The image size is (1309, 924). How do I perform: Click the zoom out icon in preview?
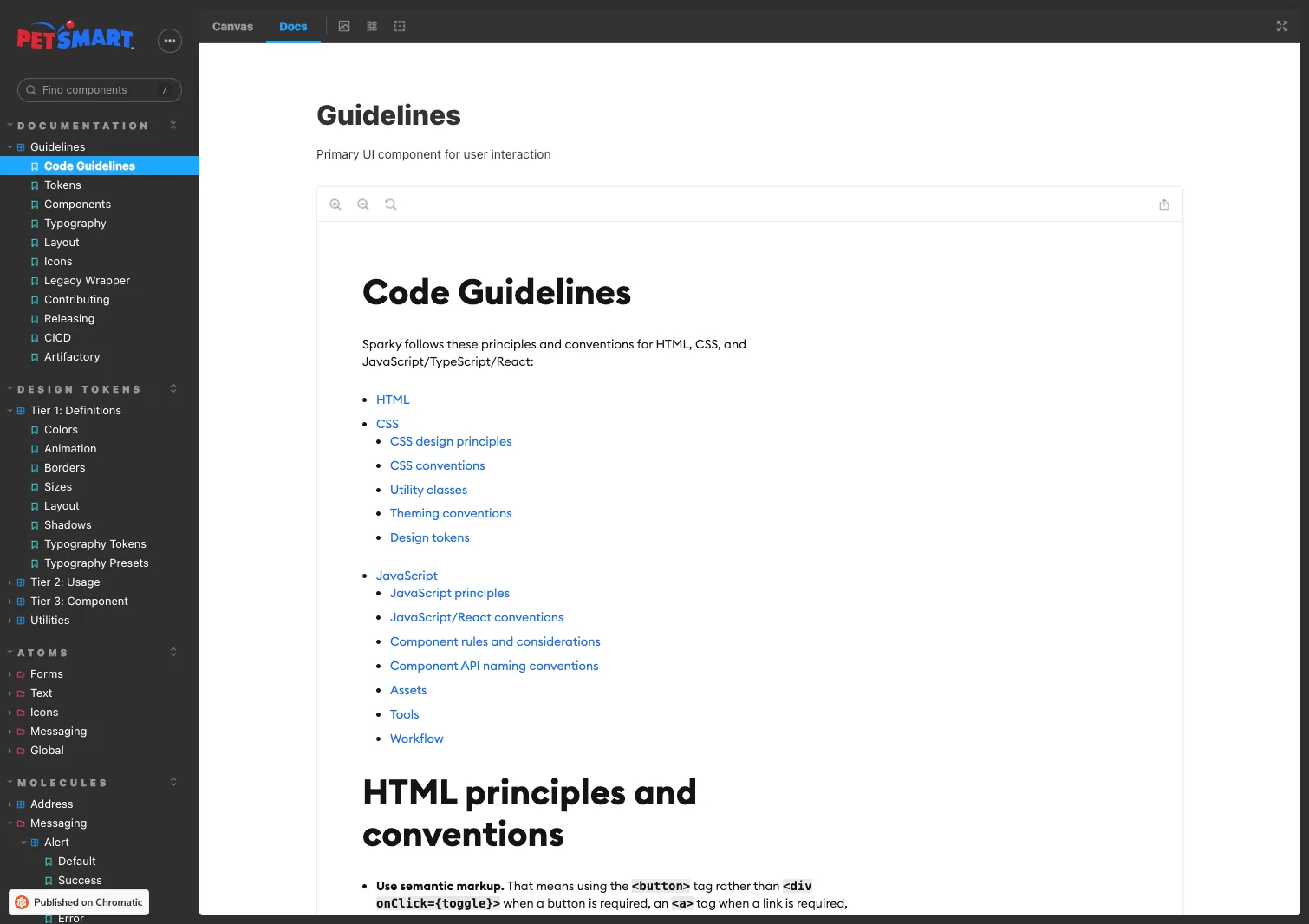coord(363,205)
